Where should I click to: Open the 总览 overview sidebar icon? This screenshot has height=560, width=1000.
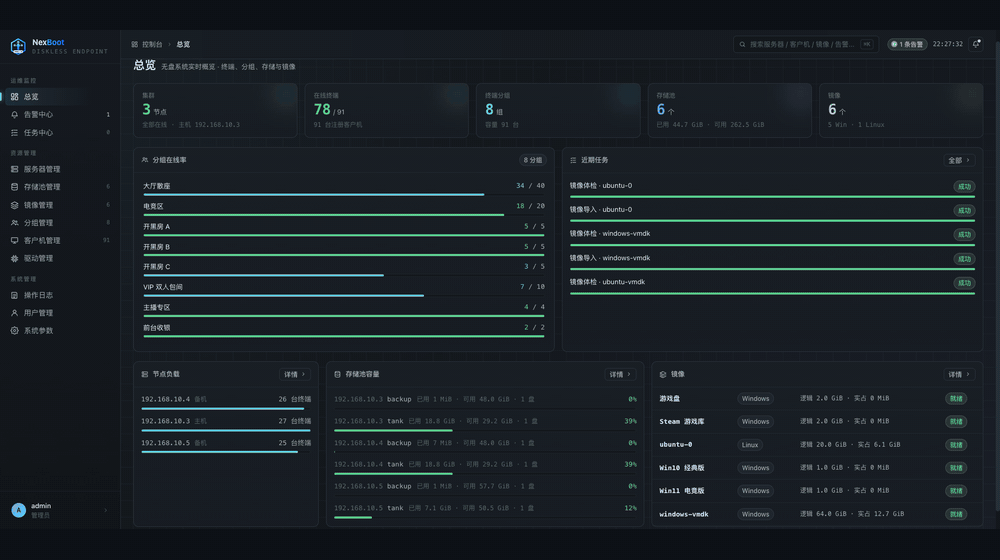click(x=15, y=97)
